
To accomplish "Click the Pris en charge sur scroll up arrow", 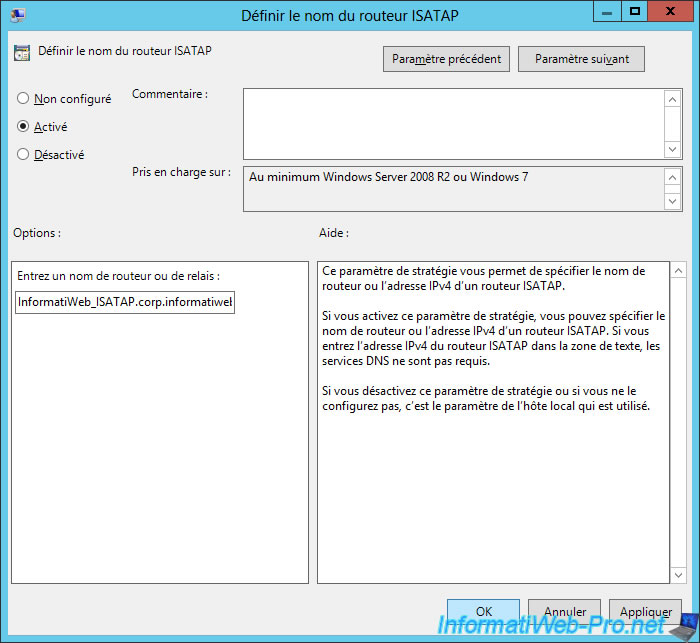I will tap(672, 177).
